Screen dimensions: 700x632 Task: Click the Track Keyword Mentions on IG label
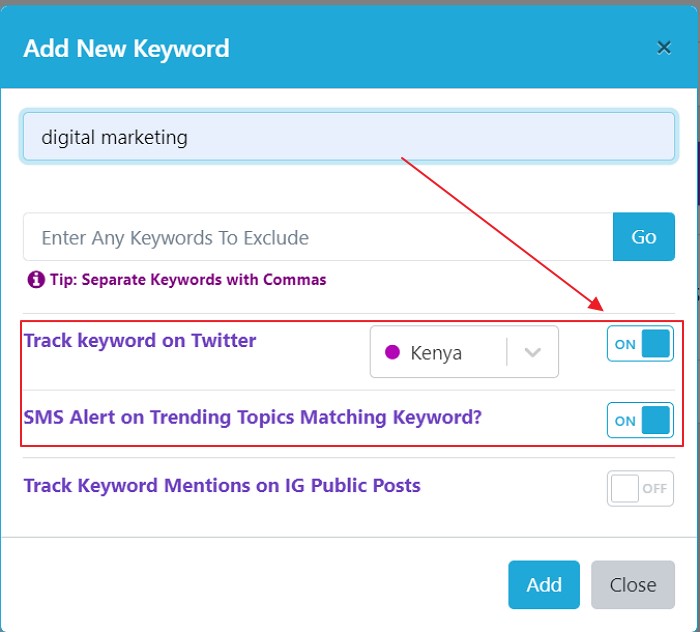click(222, 486)
